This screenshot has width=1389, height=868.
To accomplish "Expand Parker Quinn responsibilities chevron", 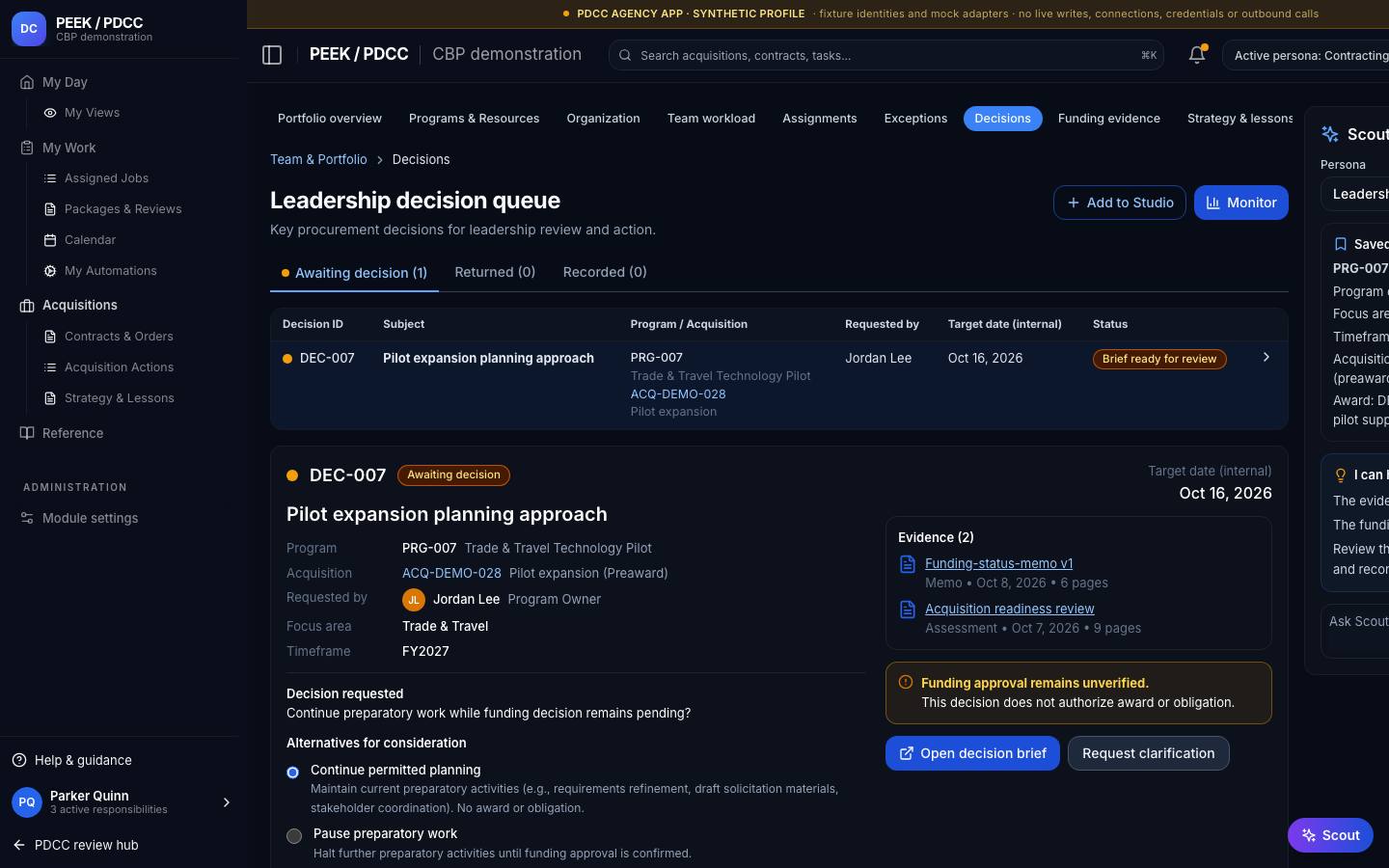I will coord(227,802).
